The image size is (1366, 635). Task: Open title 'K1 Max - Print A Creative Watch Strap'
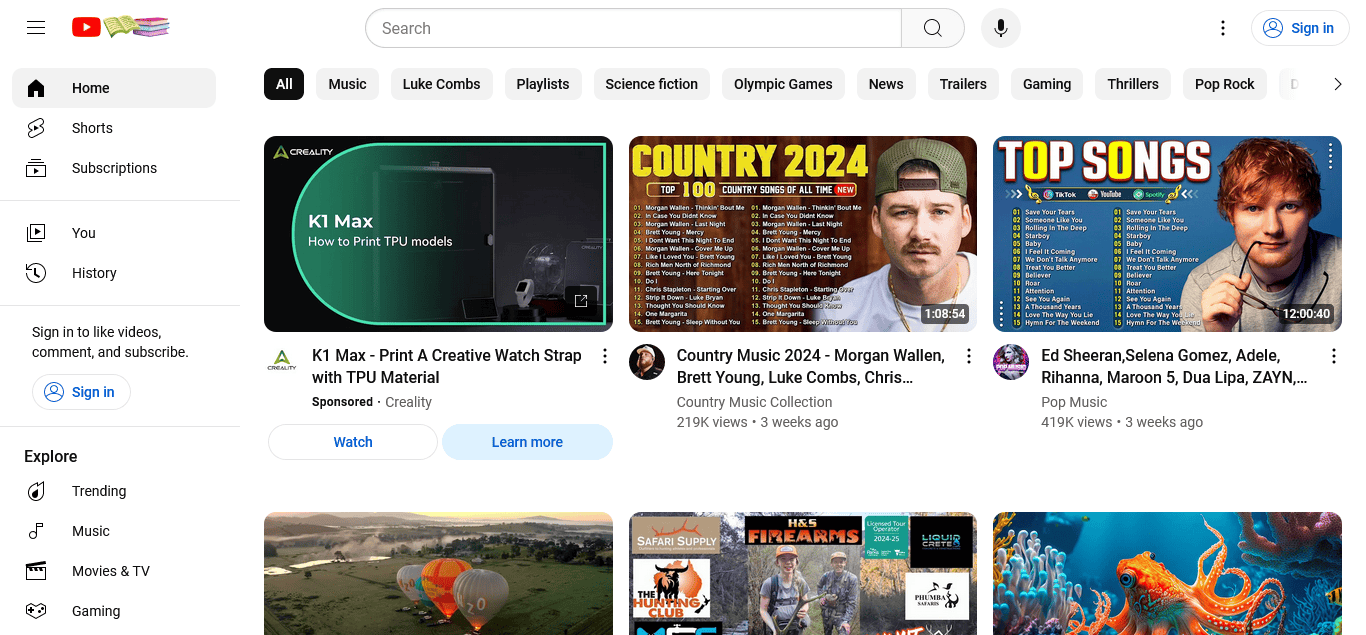tap(447, 366)
